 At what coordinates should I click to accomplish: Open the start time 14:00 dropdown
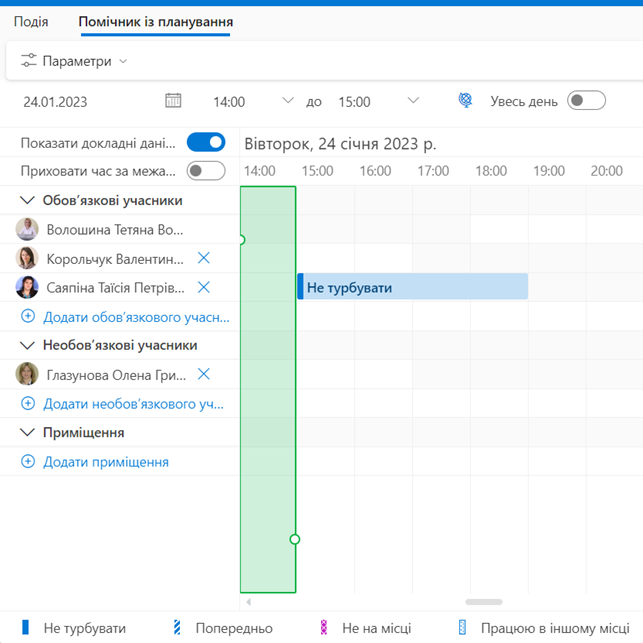288,101
